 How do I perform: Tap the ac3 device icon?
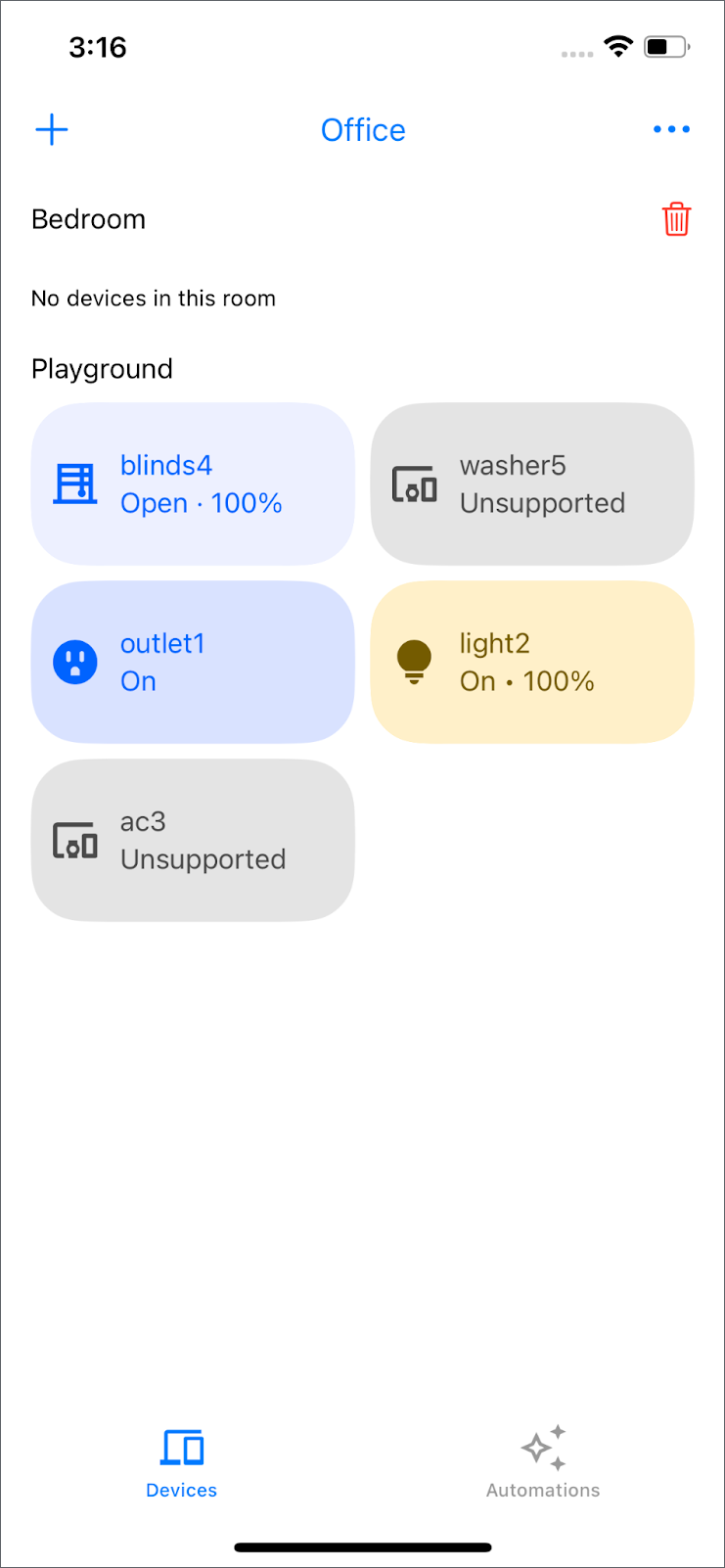75,841
